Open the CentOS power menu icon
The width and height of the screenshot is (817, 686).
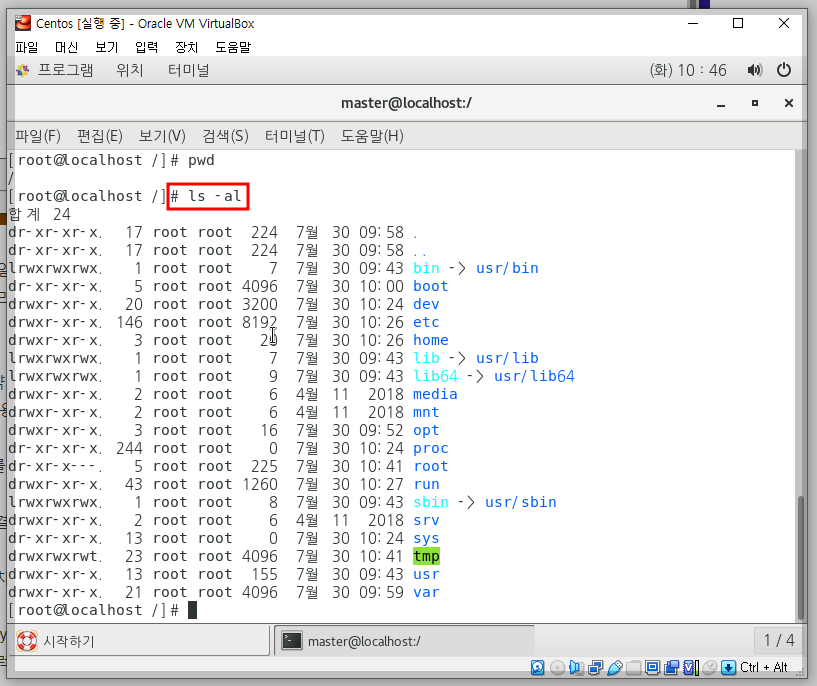tap(784, 70)
